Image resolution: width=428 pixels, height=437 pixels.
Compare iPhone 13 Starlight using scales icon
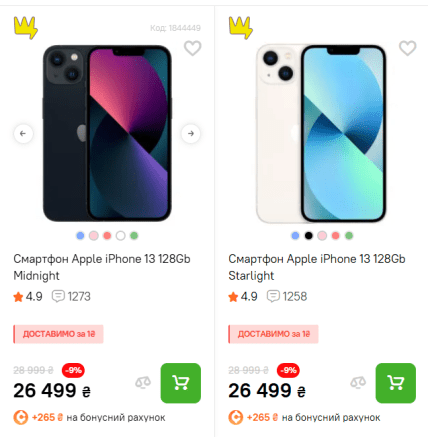[x=358, y=383]
